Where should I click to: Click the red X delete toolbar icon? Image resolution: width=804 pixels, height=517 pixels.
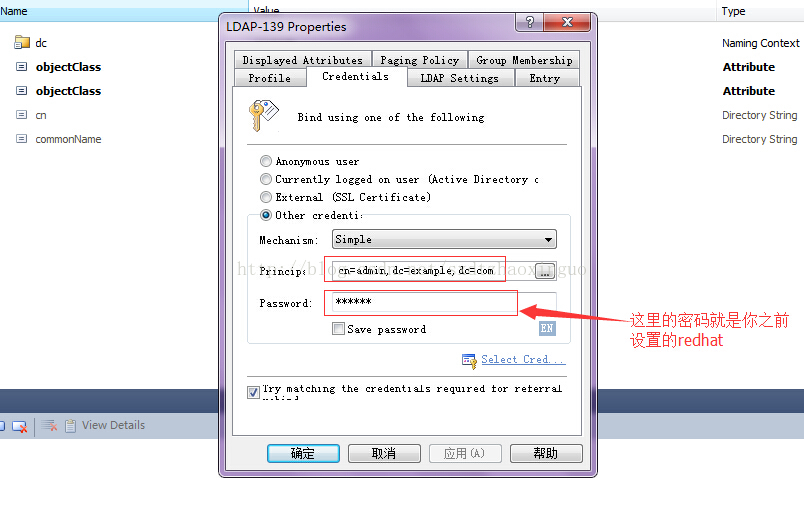coord(20,426)
